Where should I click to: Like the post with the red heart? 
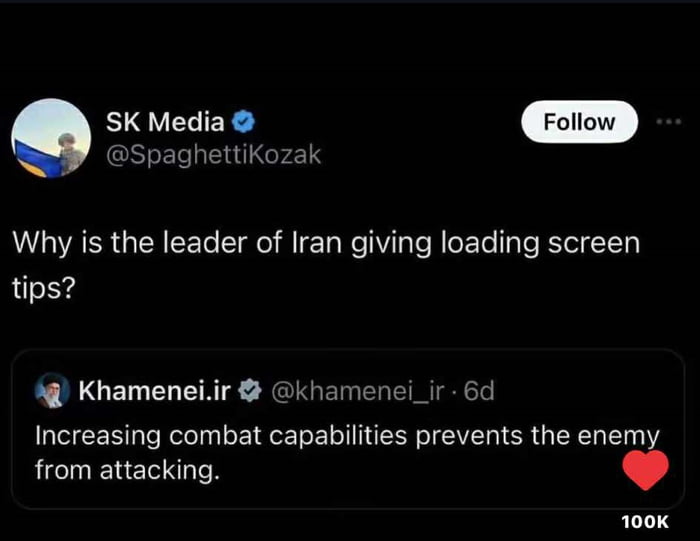pyautogui.click(x=645, y=470)
